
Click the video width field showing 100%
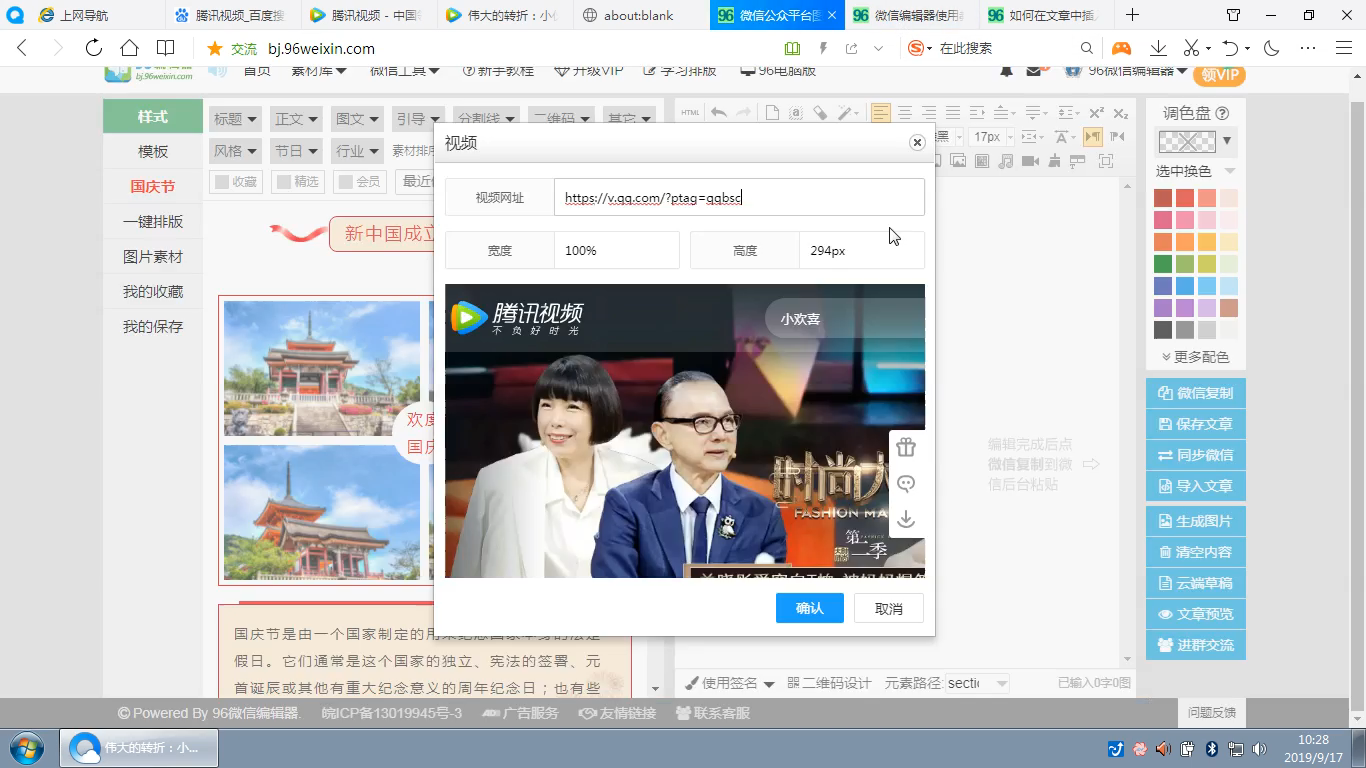tap(616, 250)
